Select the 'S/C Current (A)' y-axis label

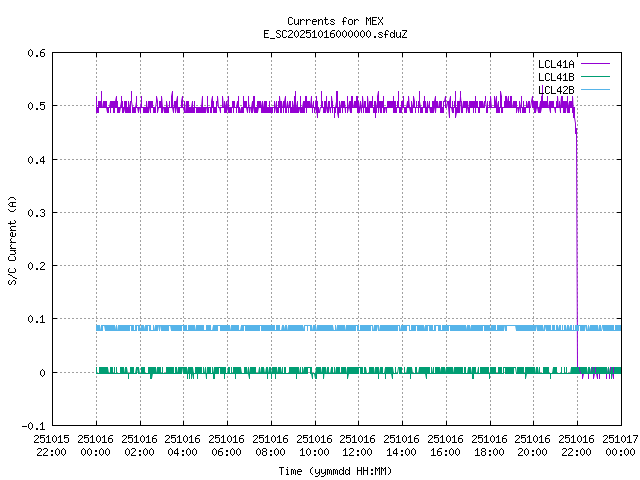[x=12, y=240]
